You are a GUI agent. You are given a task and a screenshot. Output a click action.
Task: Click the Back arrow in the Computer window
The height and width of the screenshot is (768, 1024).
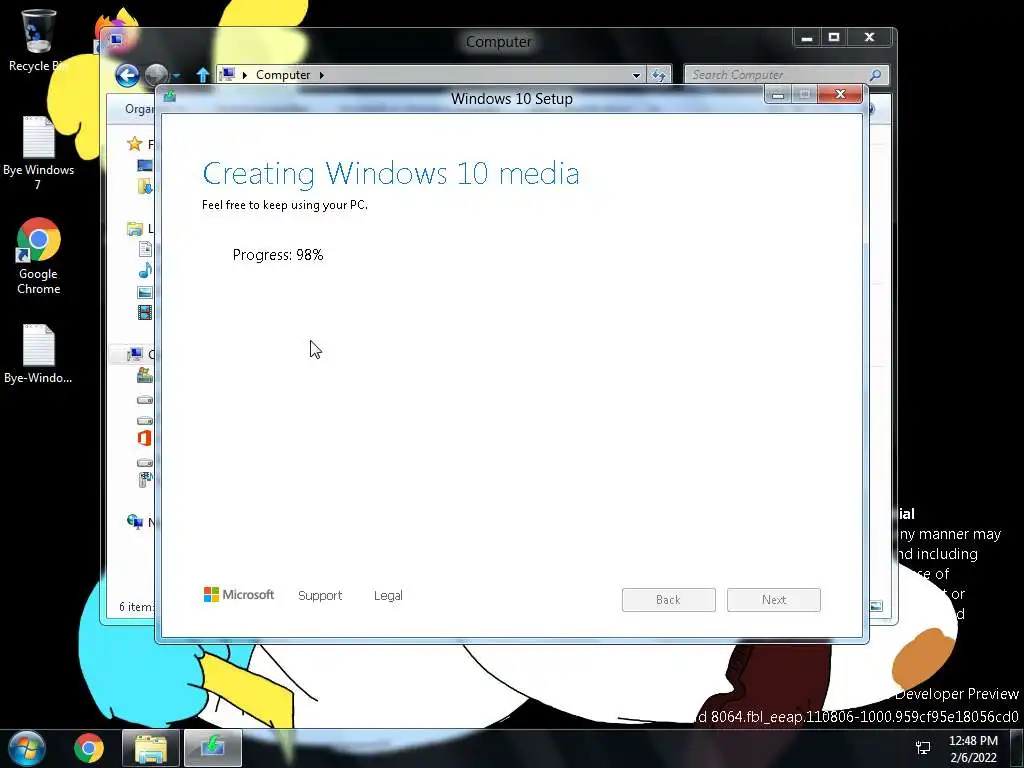[127, 76]
